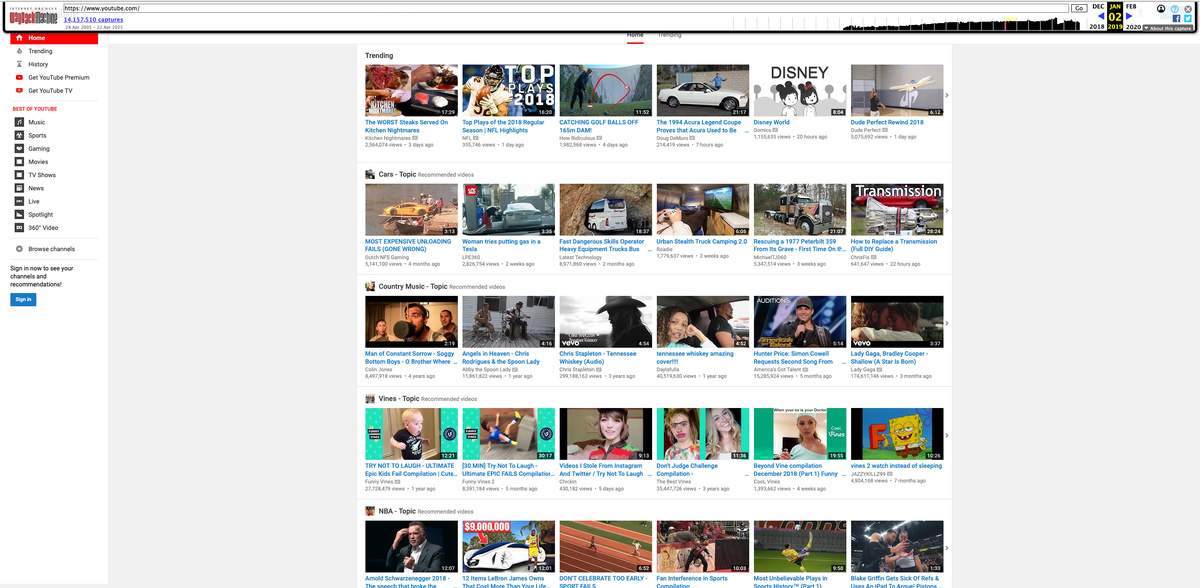Expand Trending row with right chevron
1200x588 pixels.
click(946, 96)
